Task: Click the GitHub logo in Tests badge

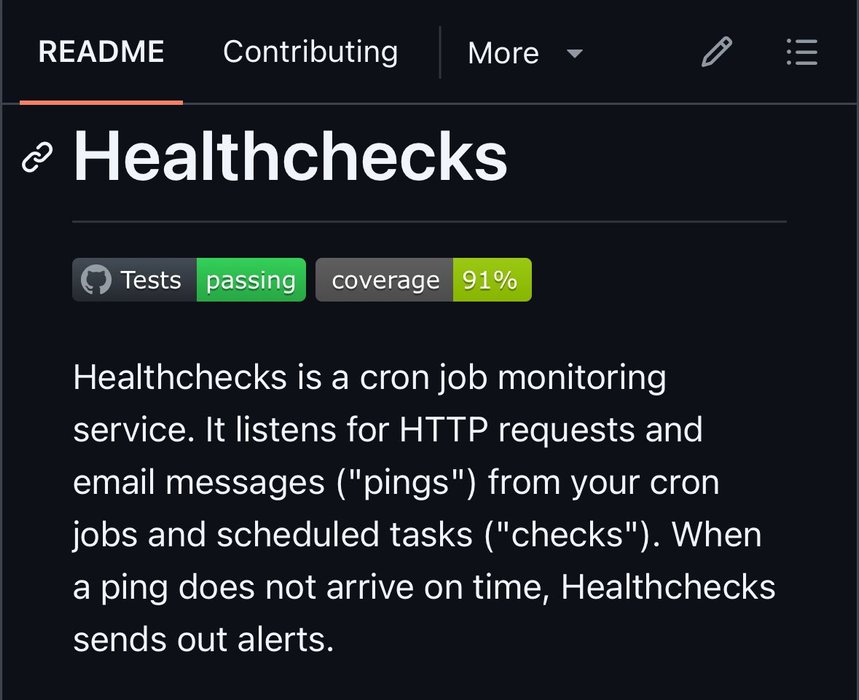Action: click(x=95, y=280)
